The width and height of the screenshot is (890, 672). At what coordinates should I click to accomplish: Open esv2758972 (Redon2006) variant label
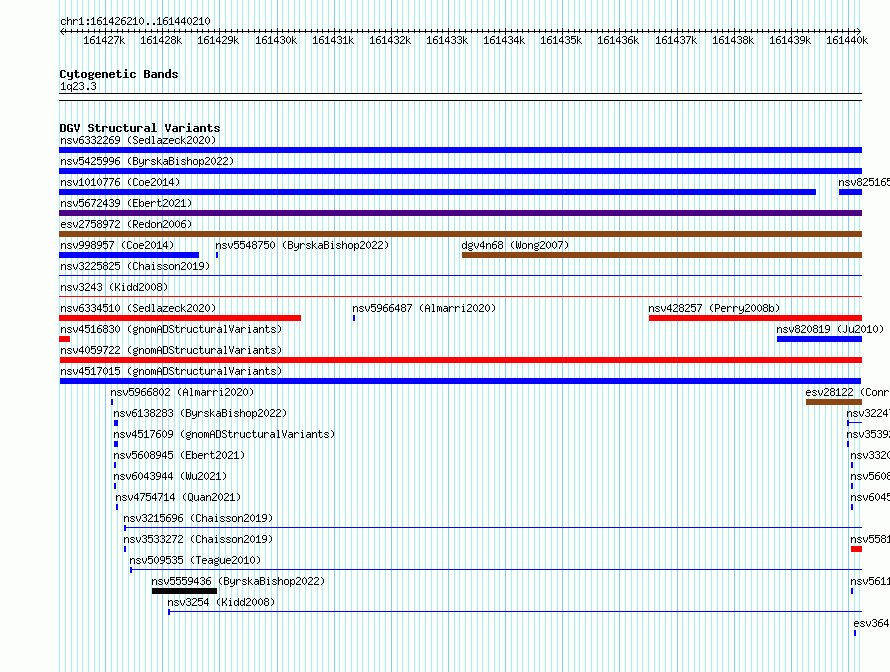tap(126, 224)
